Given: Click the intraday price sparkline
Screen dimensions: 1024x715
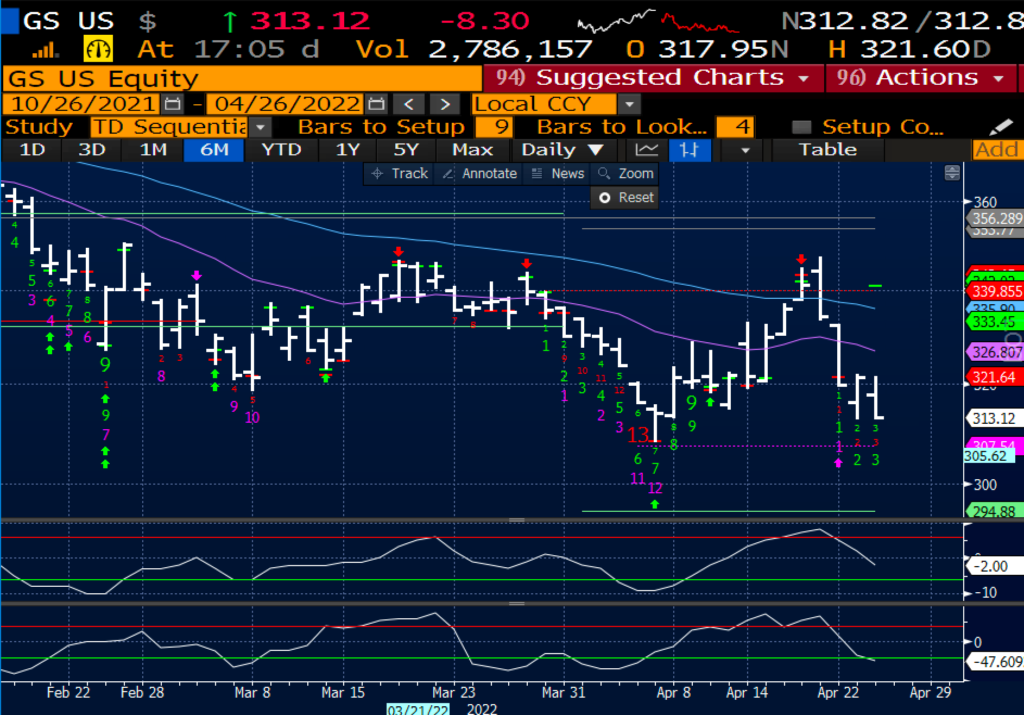Looking at the screenshot, I should pyautogui.click(x=658, y=22).
